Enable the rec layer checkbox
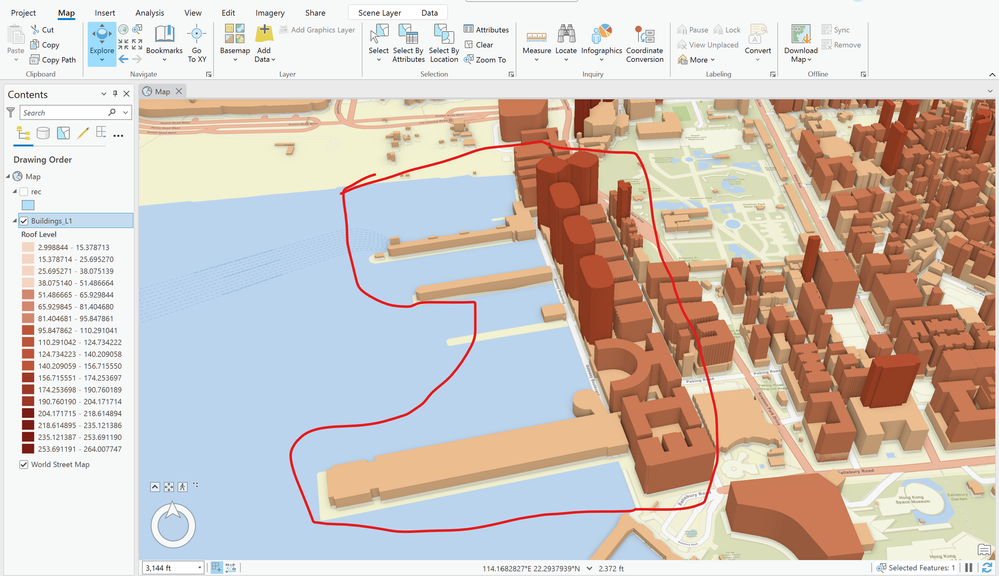Screen dimensions: 999x576 [24, 191]
